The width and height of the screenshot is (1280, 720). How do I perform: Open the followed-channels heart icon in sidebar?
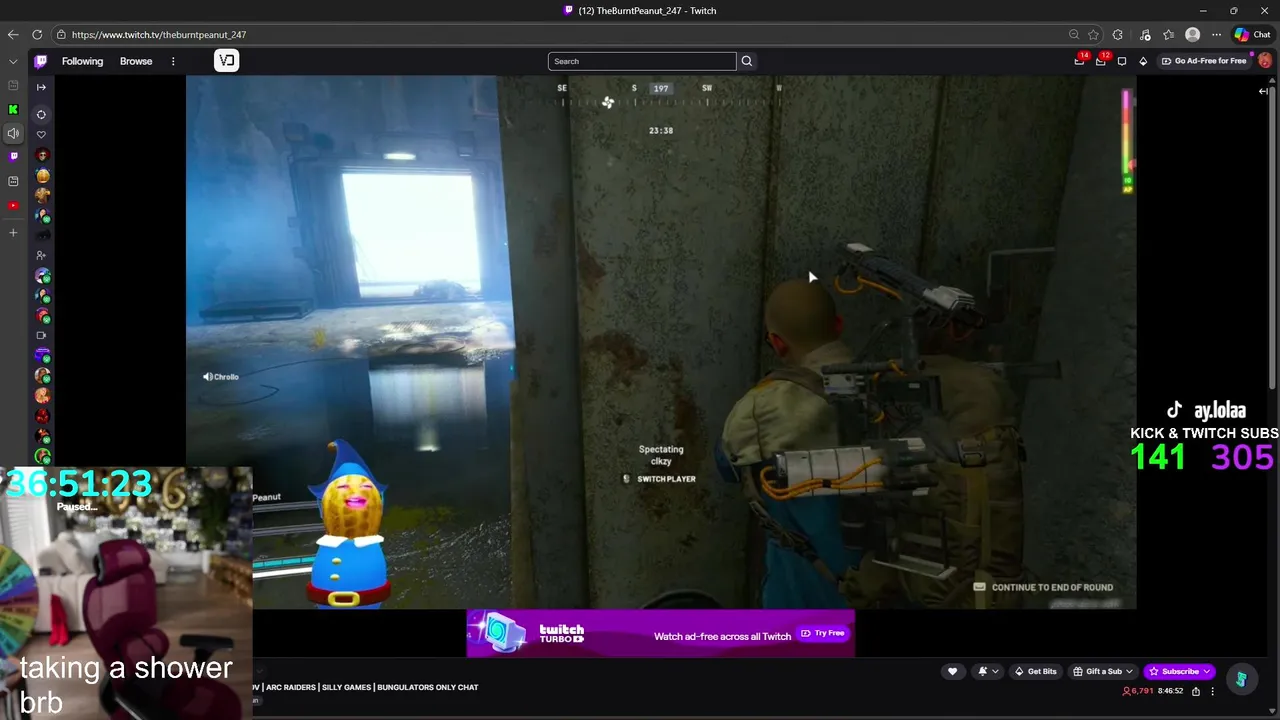(x=41, y=134)
